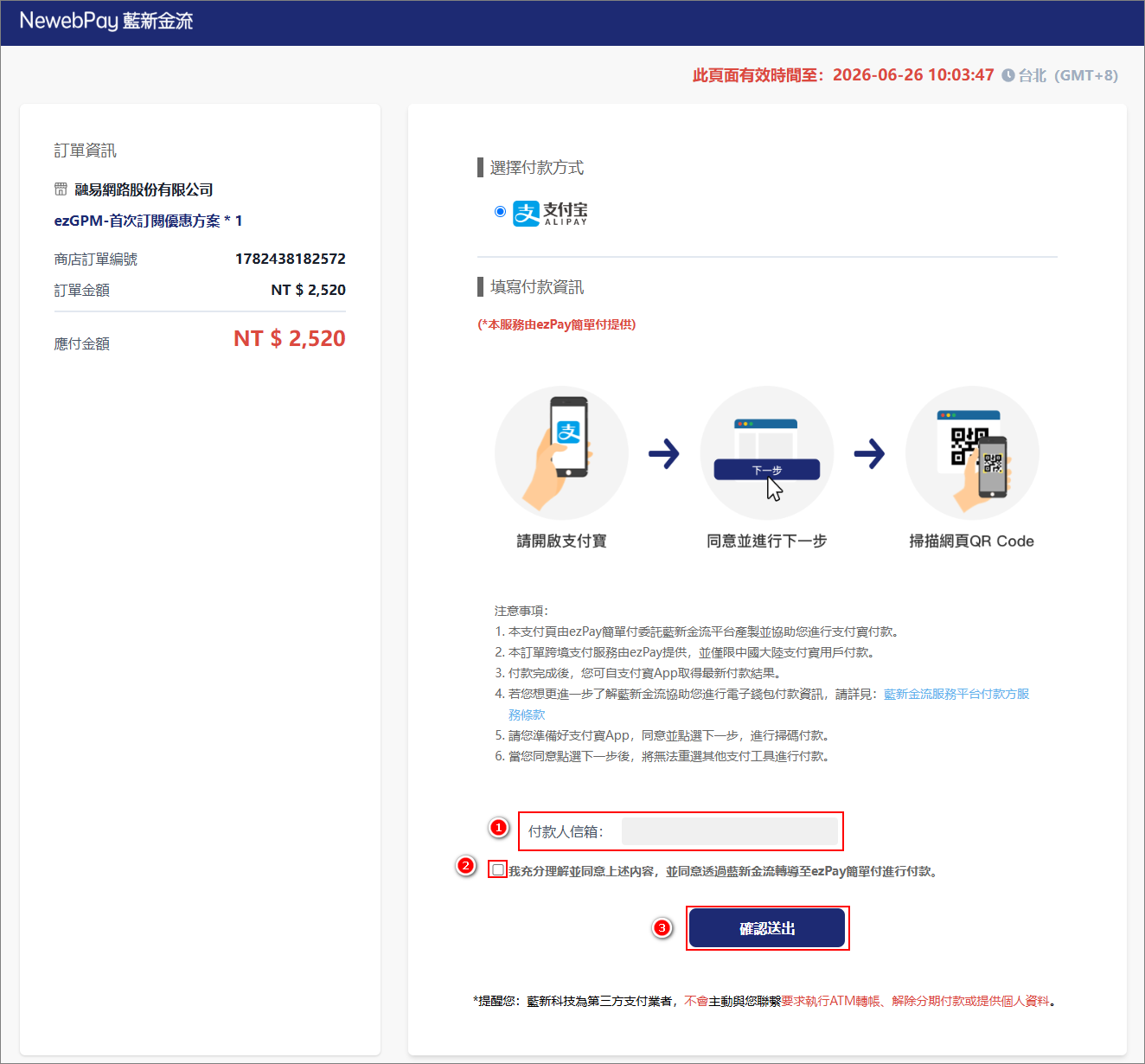This screenshot has height=1064, width=1145.
Task: Click the 注意事項 notes heading
Action: pos(521,611)
